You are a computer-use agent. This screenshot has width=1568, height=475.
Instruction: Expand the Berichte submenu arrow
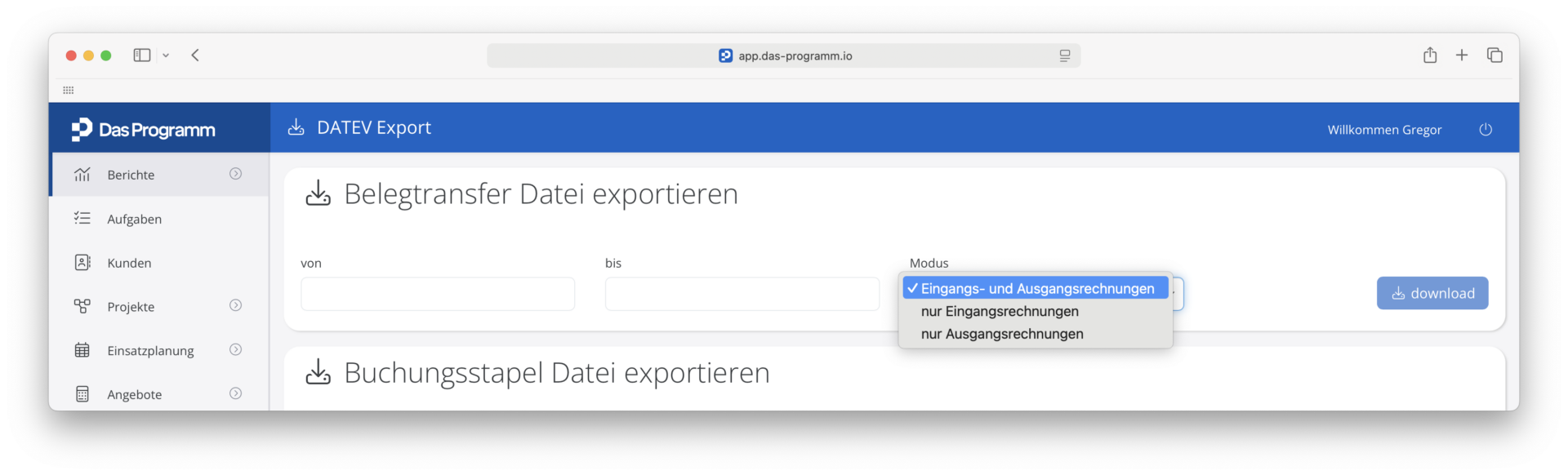coord(235,174)
